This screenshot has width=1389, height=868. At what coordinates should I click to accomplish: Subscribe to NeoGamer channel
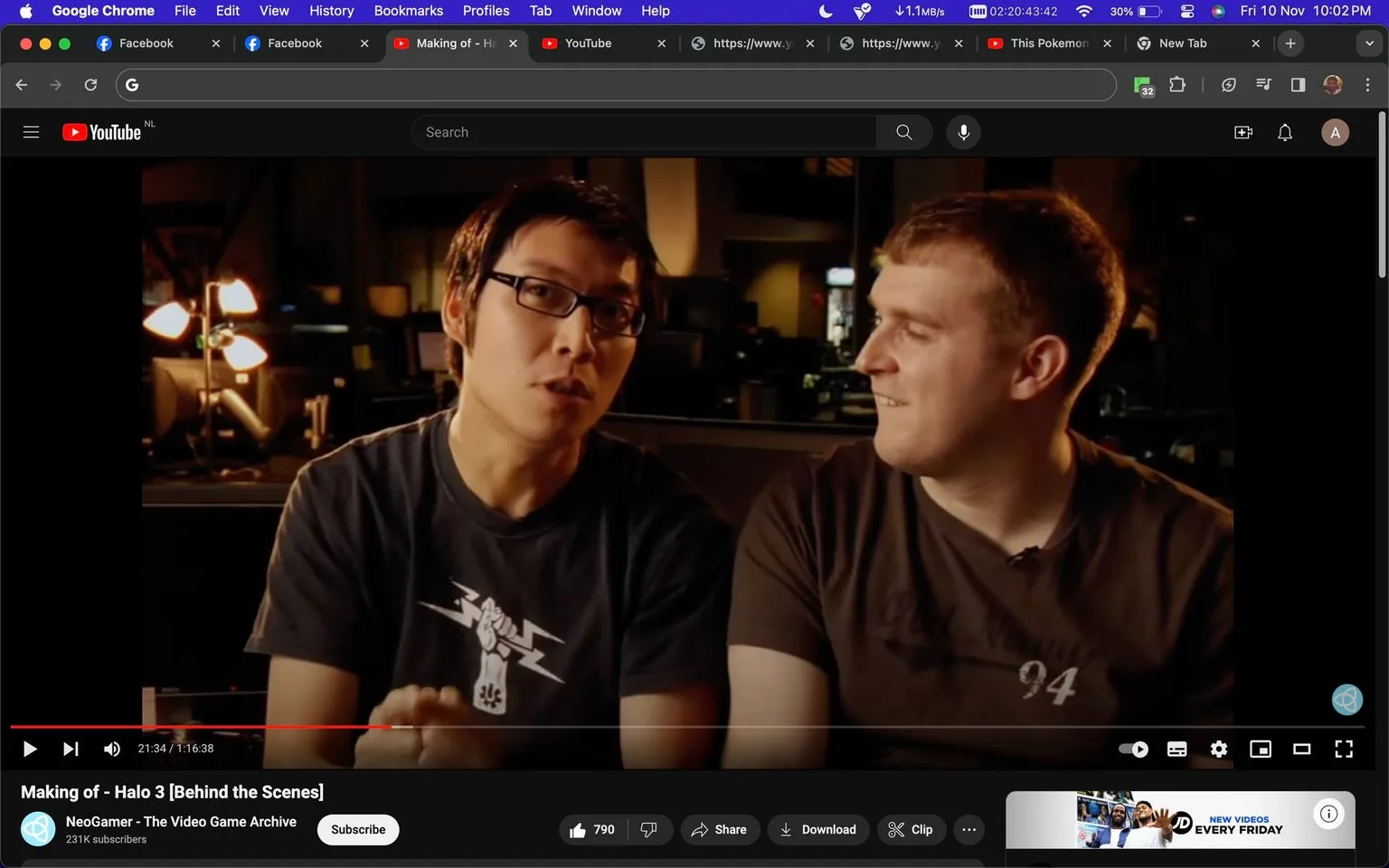(x=357, y=829)
